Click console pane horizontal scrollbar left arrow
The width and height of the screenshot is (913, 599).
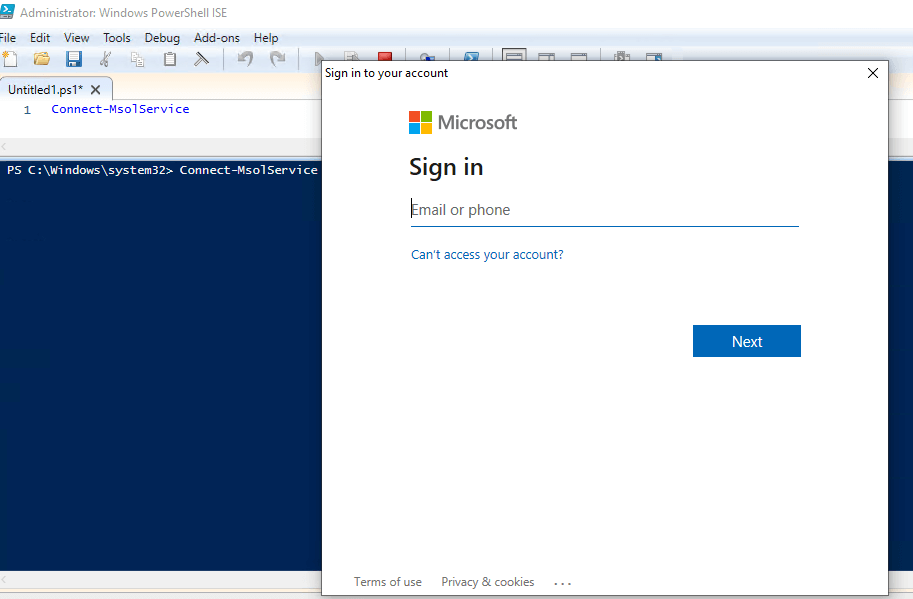3,580
